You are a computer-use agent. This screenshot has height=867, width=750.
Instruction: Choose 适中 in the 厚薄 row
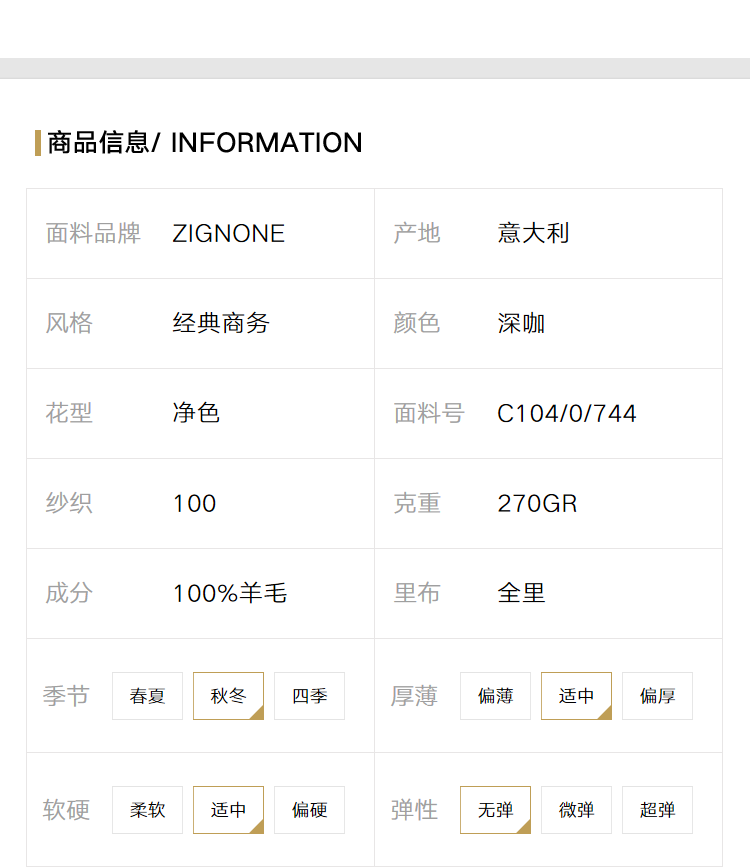point(576,696)
